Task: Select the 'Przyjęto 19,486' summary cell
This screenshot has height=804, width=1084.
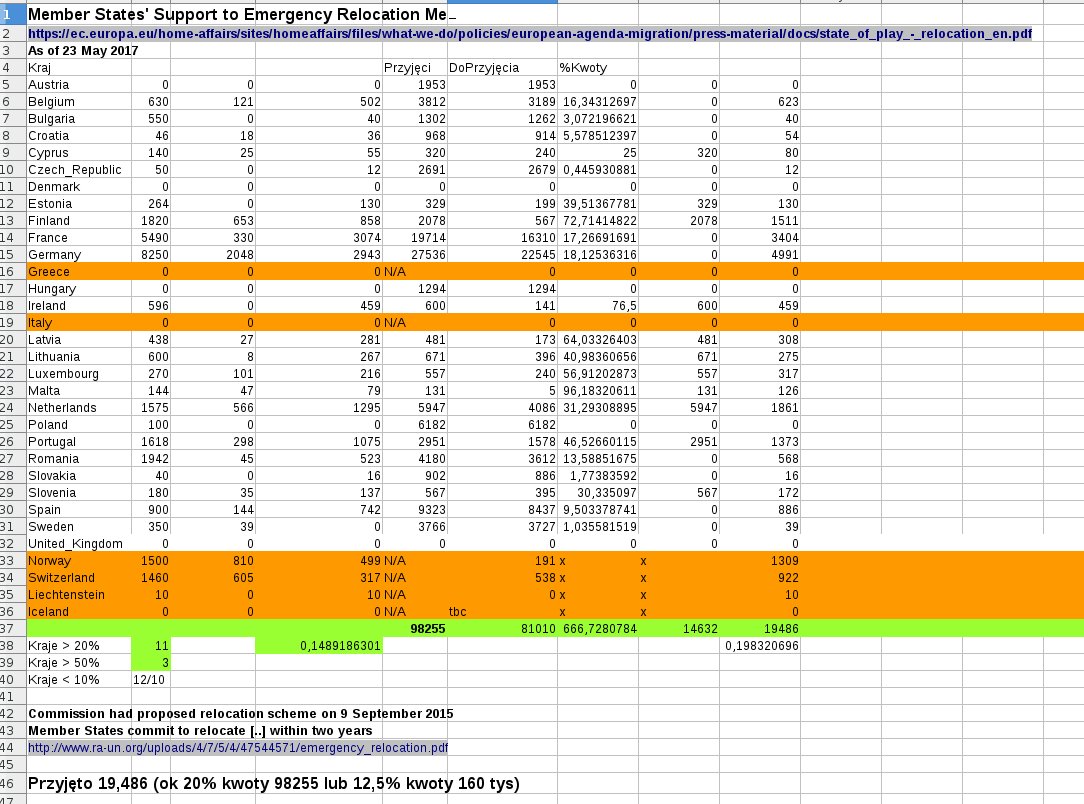Action: pos(274,784)
